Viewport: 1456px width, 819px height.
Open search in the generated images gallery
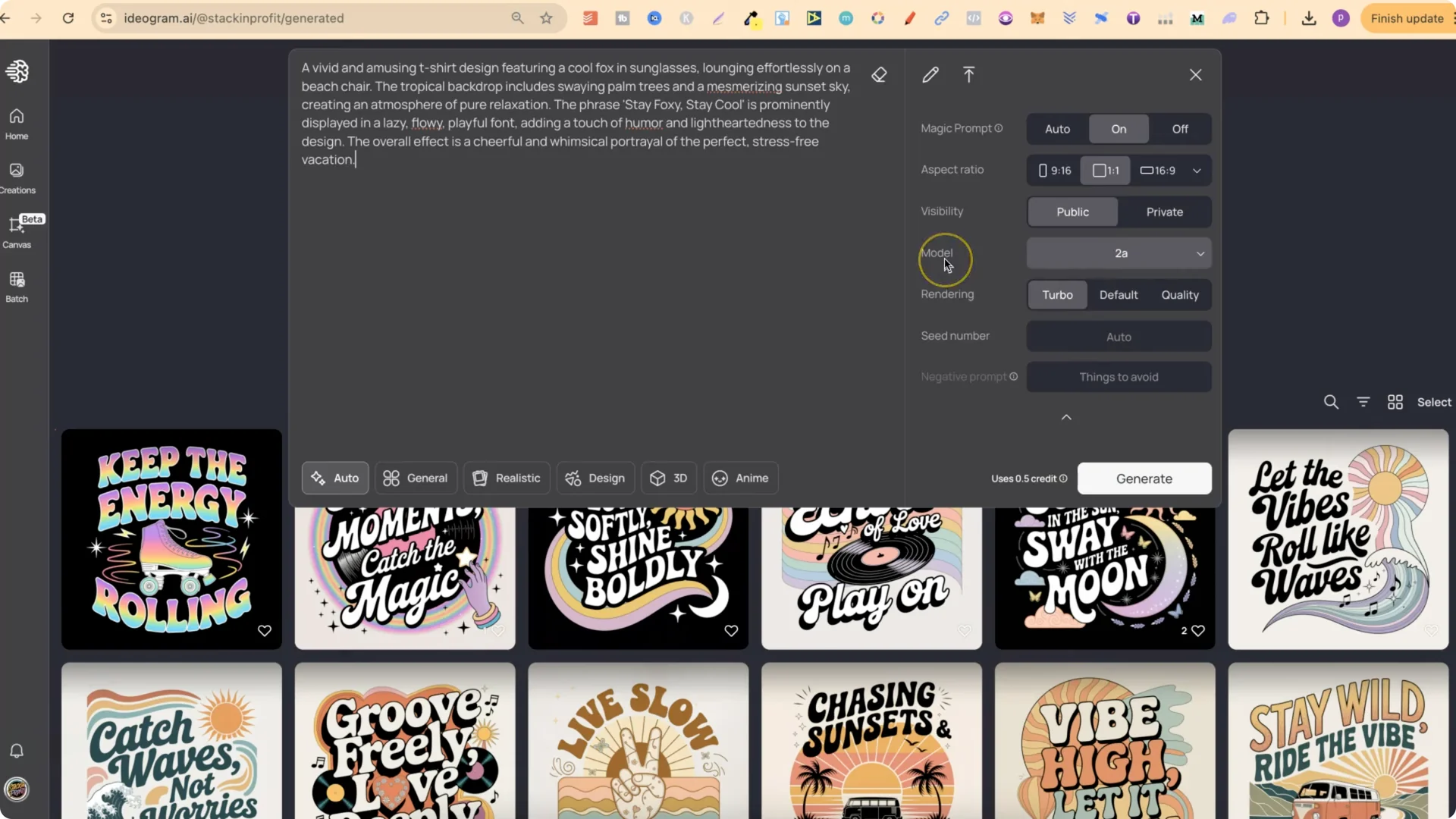(1331, 402)
